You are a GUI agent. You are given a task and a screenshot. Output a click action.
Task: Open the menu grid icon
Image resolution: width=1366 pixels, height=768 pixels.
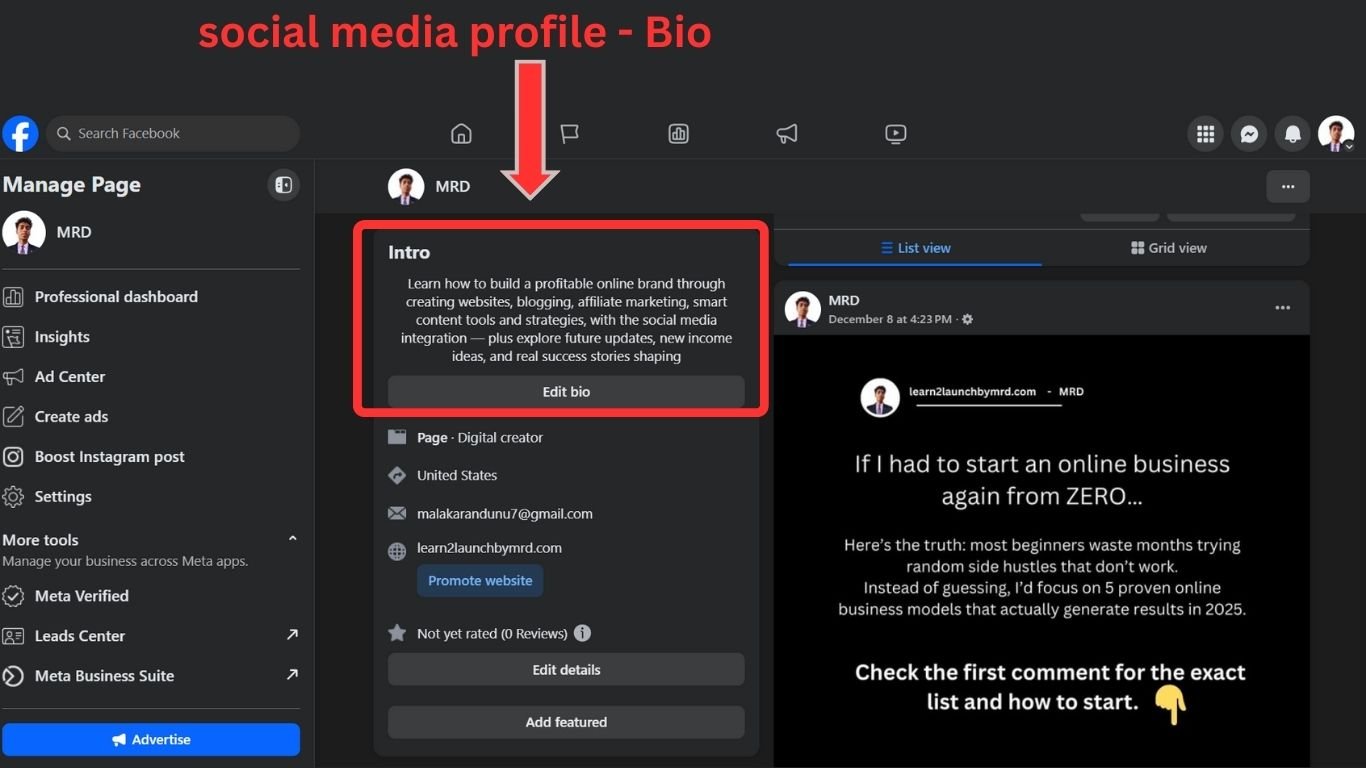pos(1205,133)
